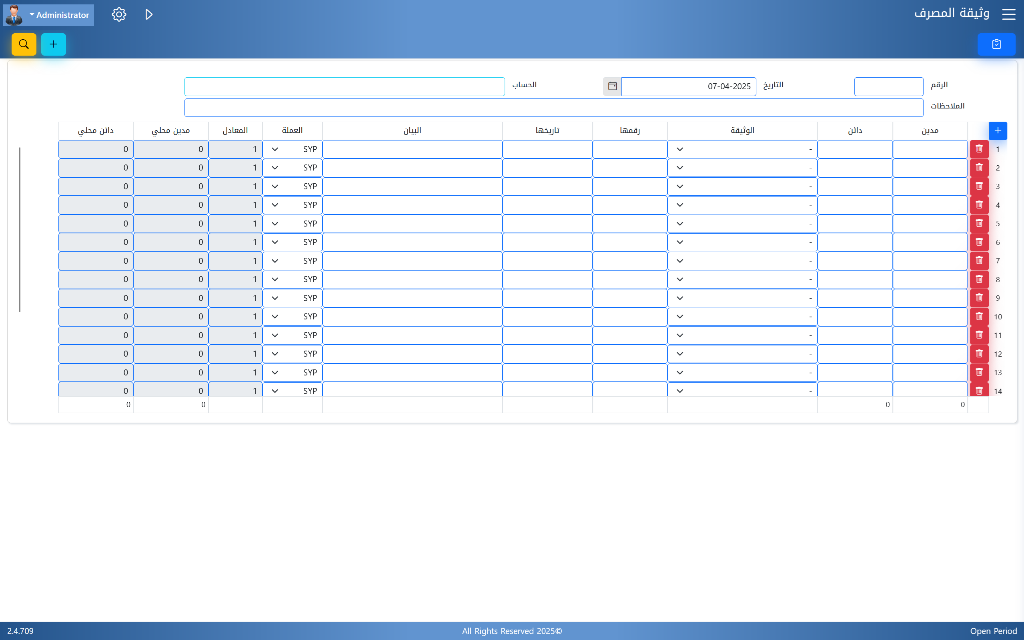Click the vertical scrollbar left of the table
The height and width of the screenshot is (640, 1024).
(x=20, y=230)
